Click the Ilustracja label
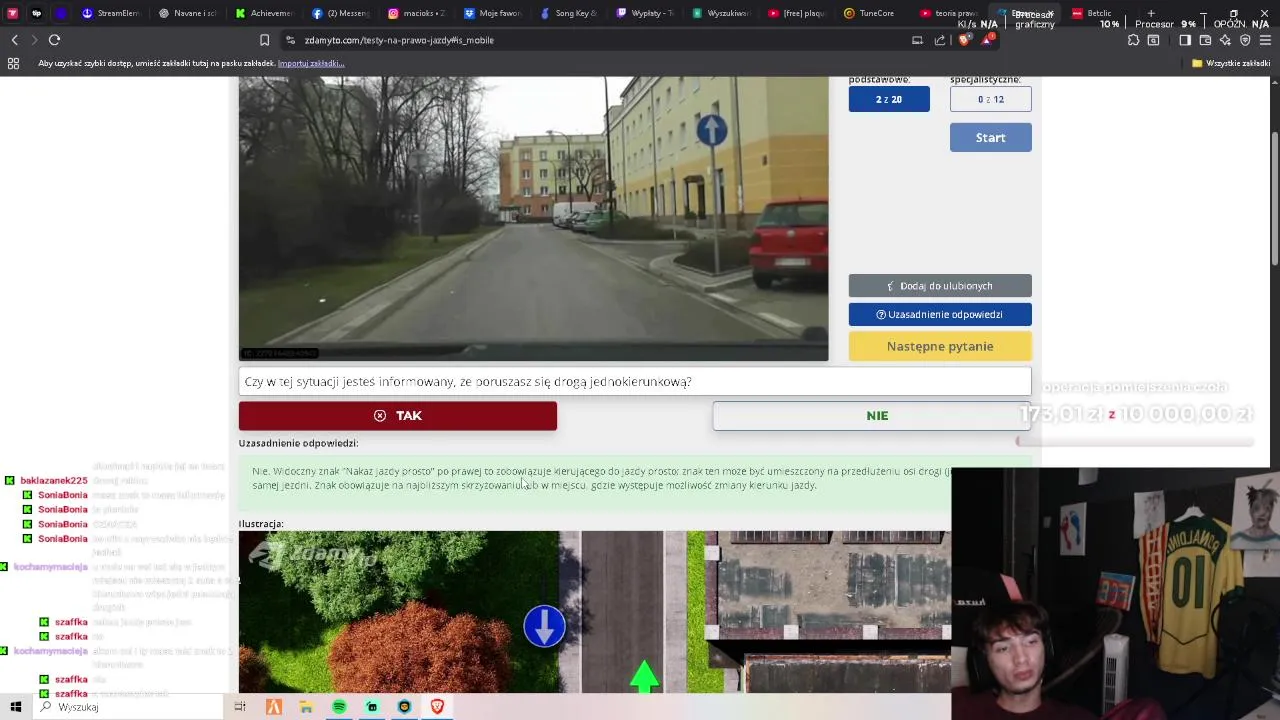This screenshot has width=1280, height=720. (261, 524)
